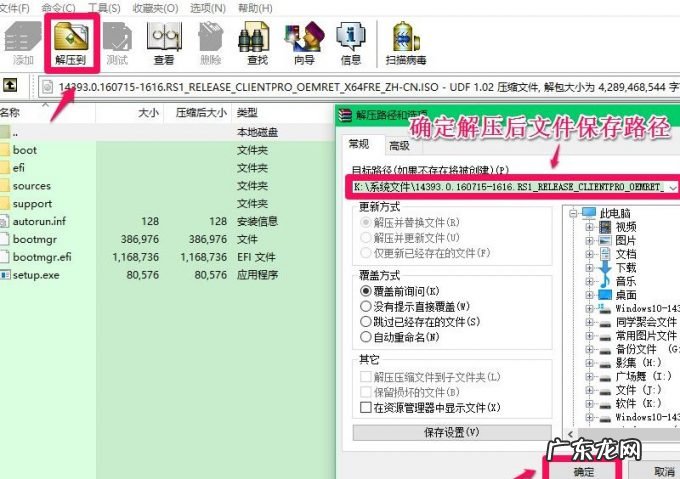The height and width of the screenshot is (479, 680).
Task: Click the sources folder icon
Action: point(4,186)
